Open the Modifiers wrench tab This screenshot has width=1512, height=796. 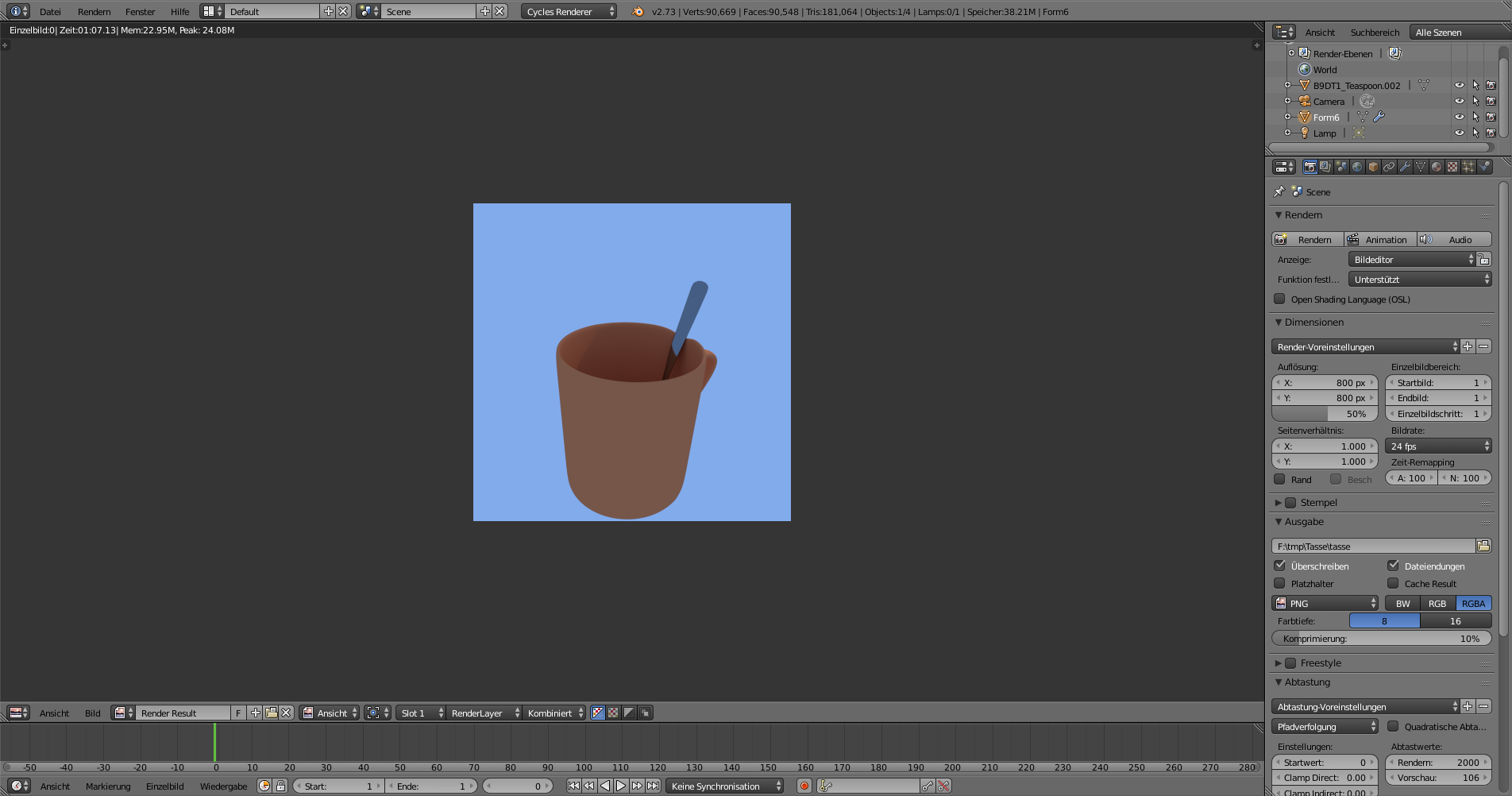click(1405, 167)
